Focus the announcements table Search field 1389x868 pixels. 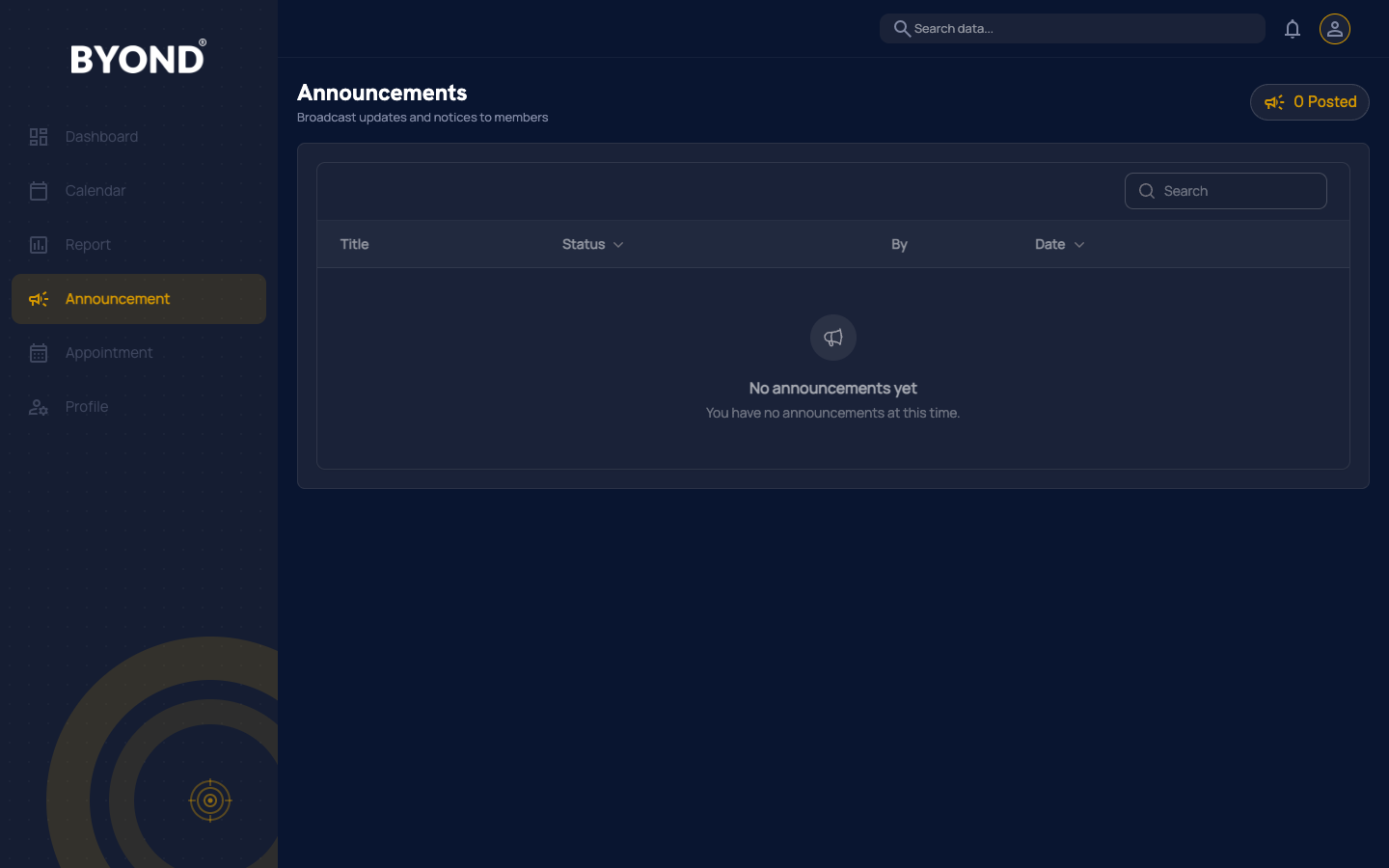tap(1226, 191)
